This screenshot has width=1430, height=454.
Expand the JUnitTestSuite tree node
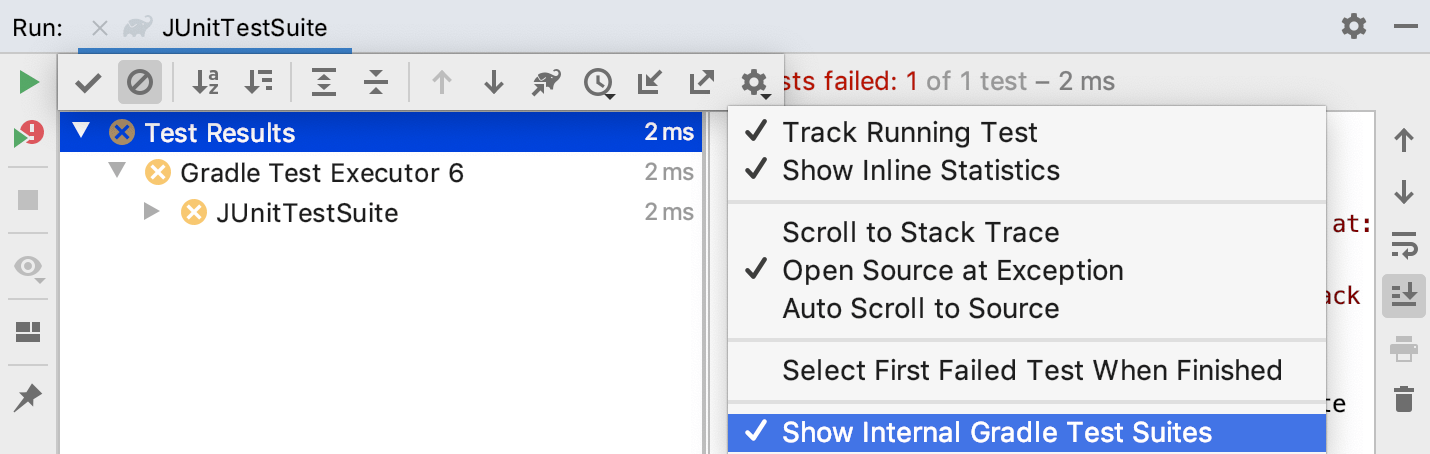point(152,212)
